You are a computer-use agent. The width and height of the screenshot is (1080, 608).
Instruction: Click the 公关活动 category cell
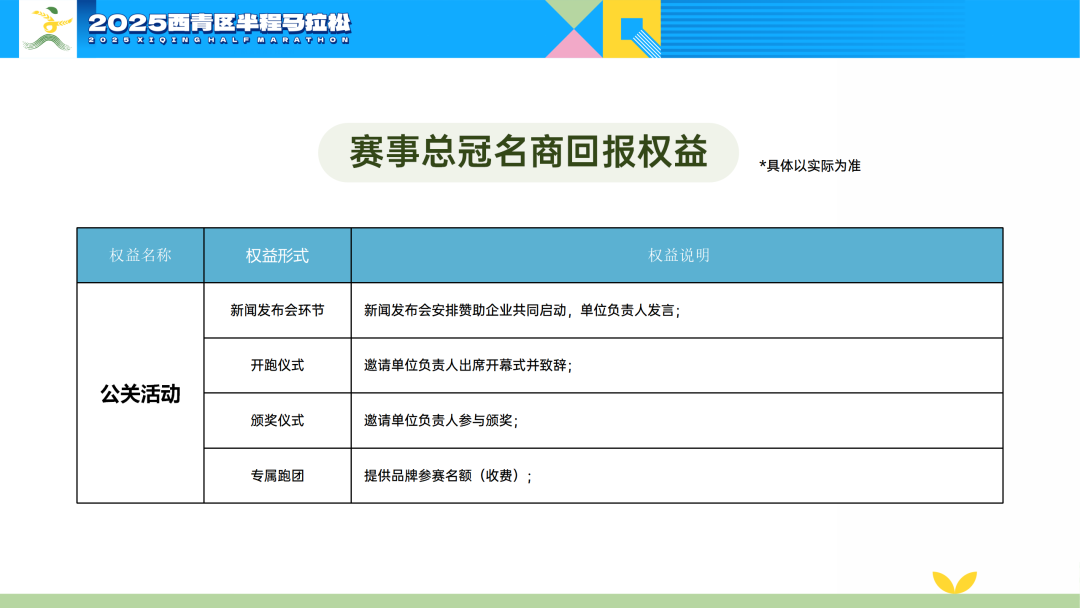[141, 393]
